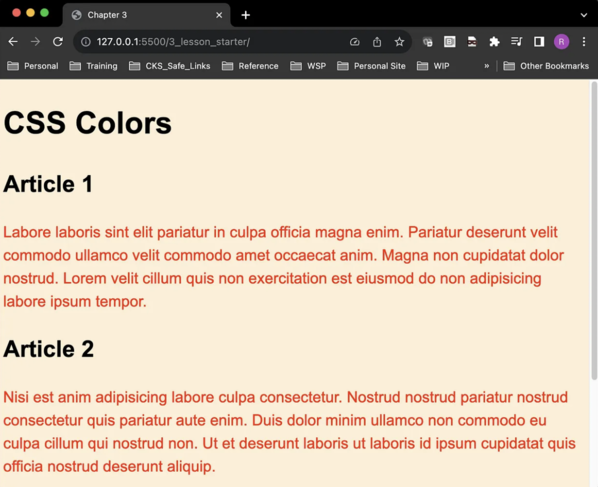Open the Personal bookmarks folder

tap(33, 66)
